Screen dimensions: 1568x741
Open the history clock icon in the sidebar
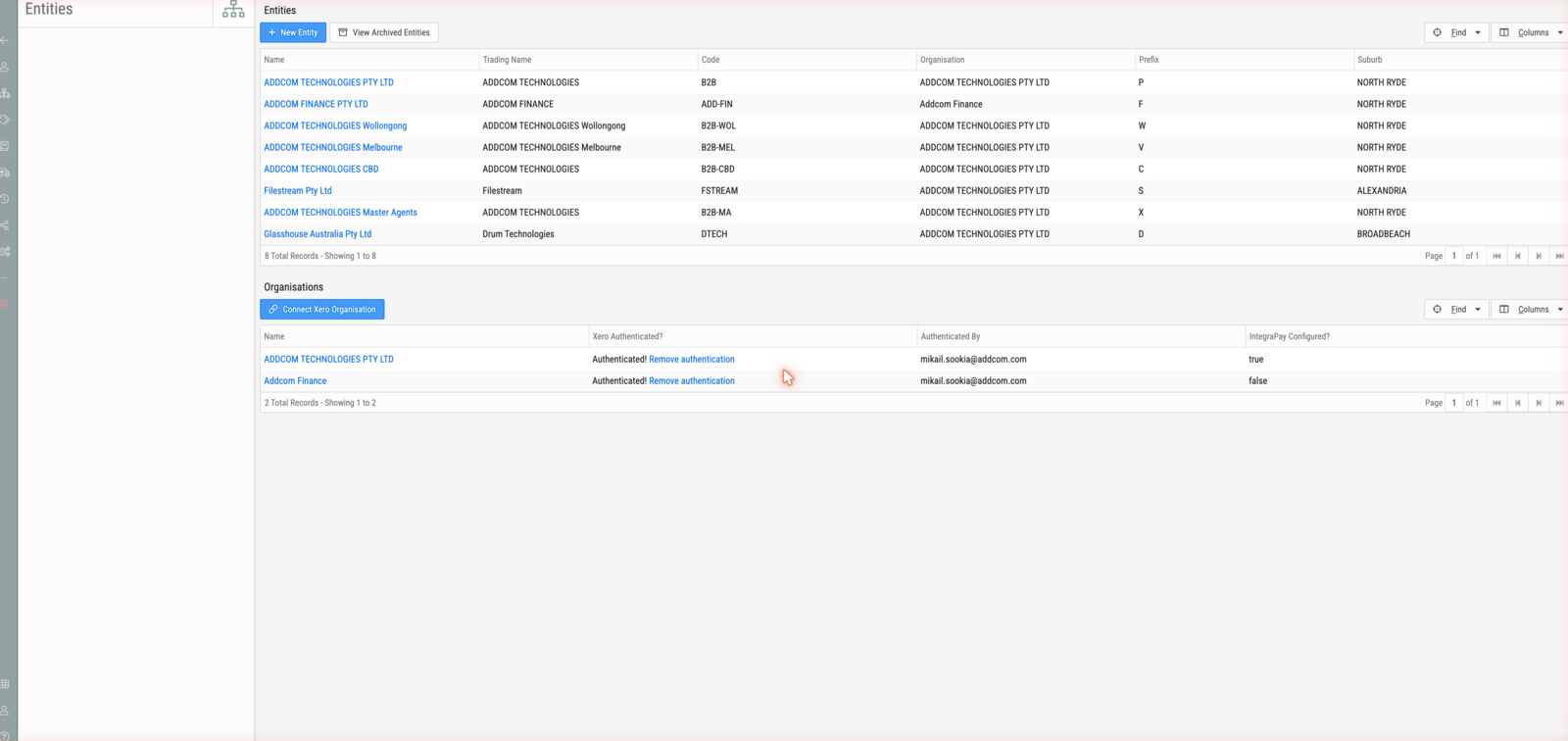click(x=5, y=199)
